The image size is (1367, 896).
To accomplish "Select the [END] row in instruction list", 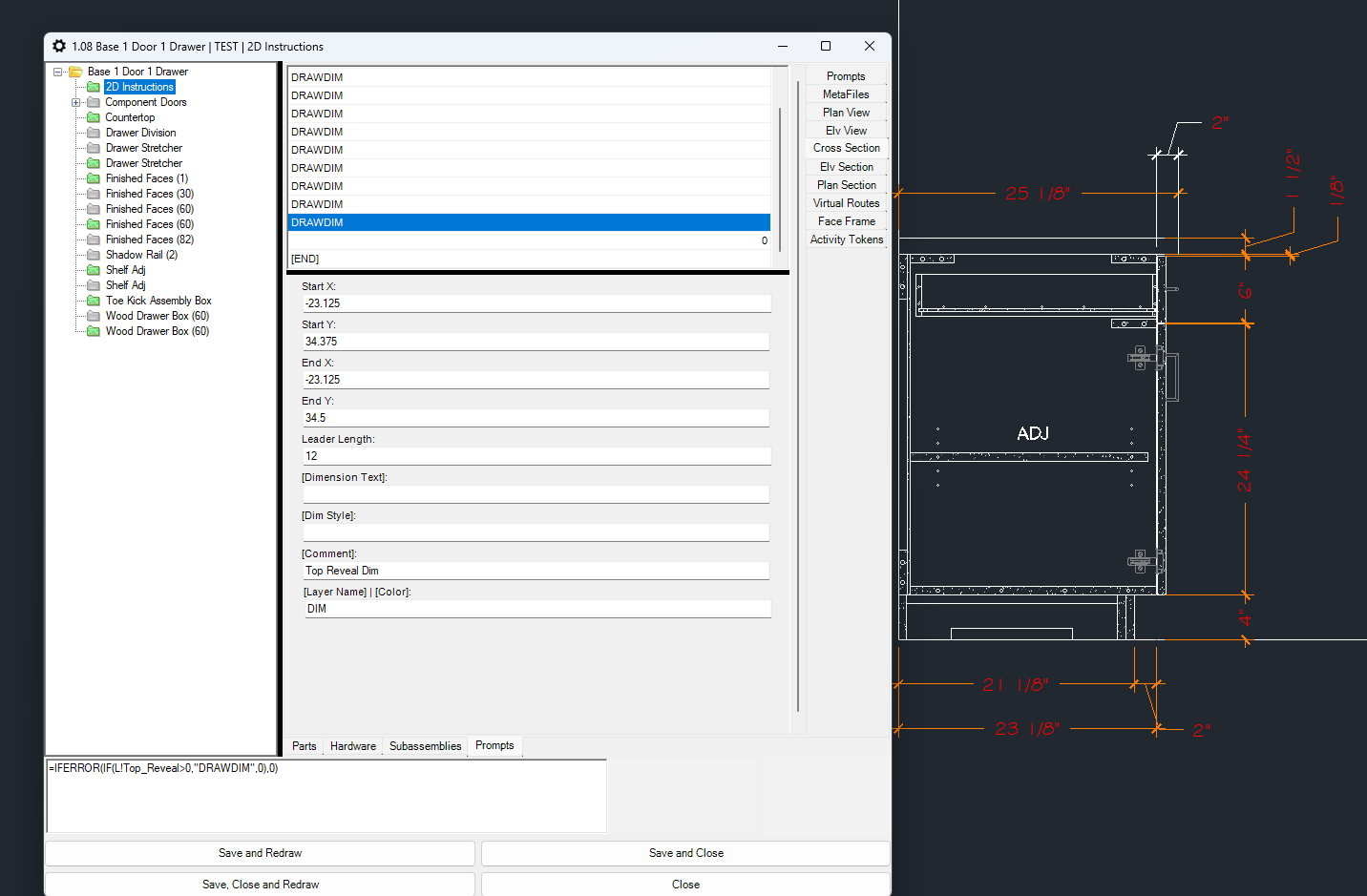I will (529, 259).
